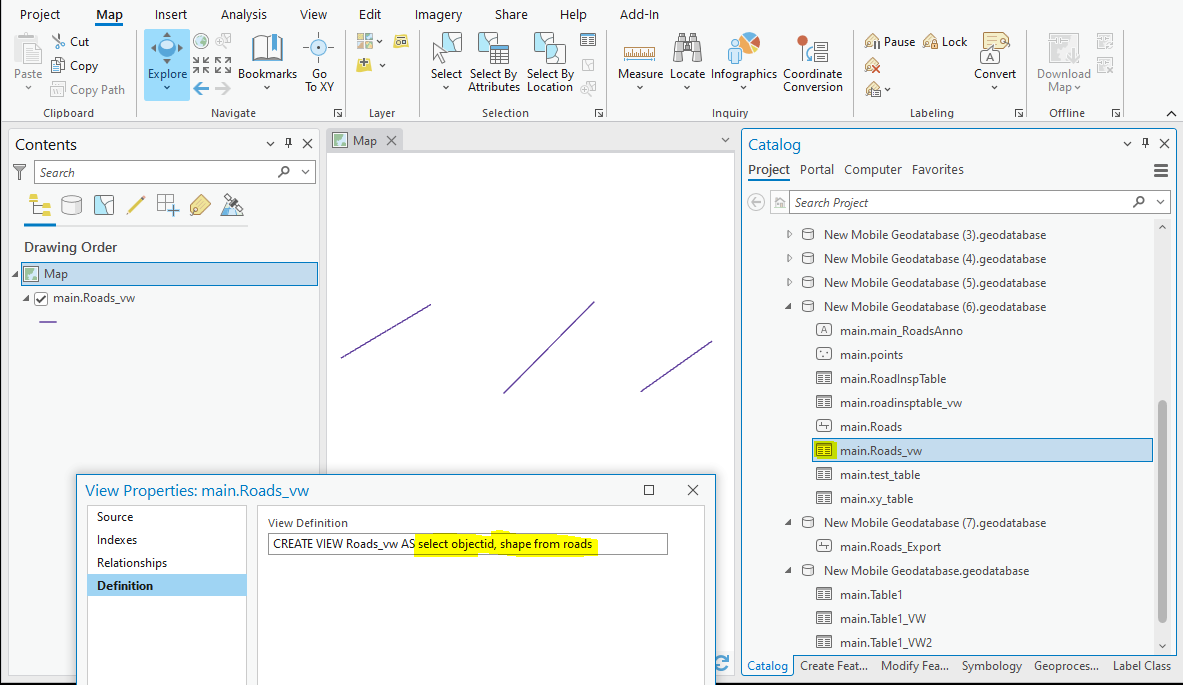1183x685 pixels.
Task: Switch to Portal tab in Catalog
Action: (816, 170)
